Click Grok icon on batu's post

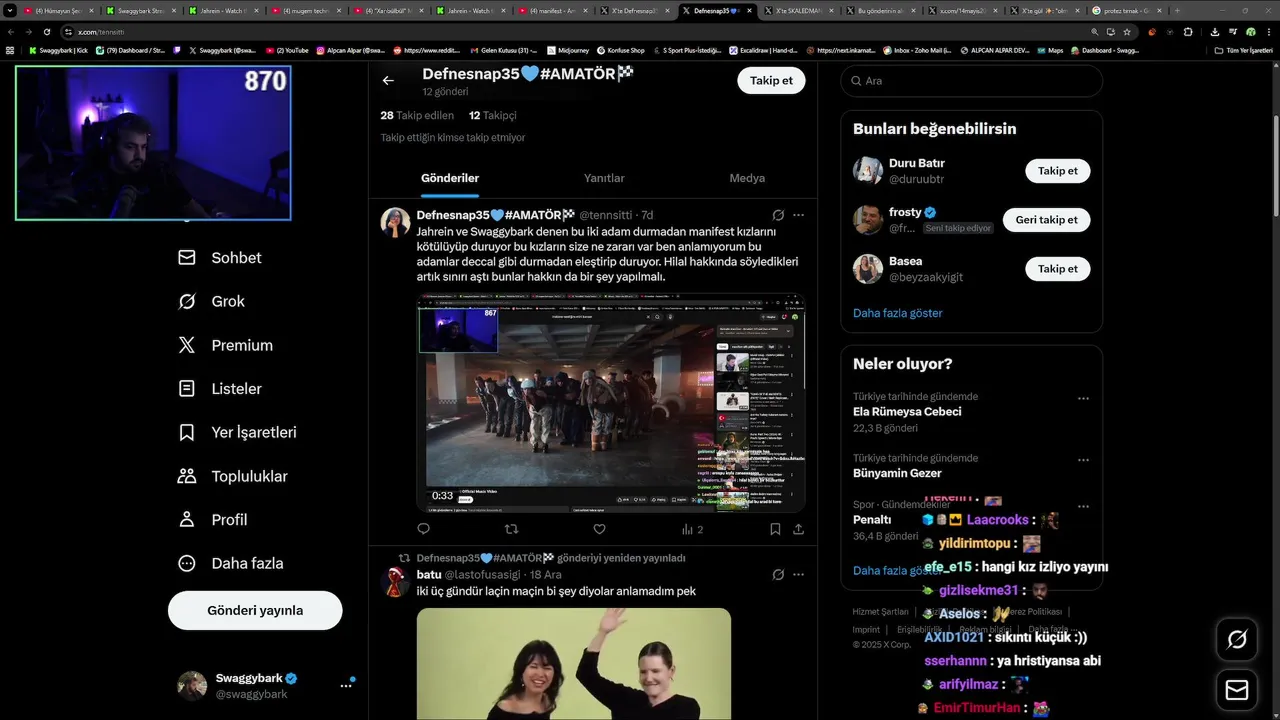pyautogui.click(x=778, y=575)
